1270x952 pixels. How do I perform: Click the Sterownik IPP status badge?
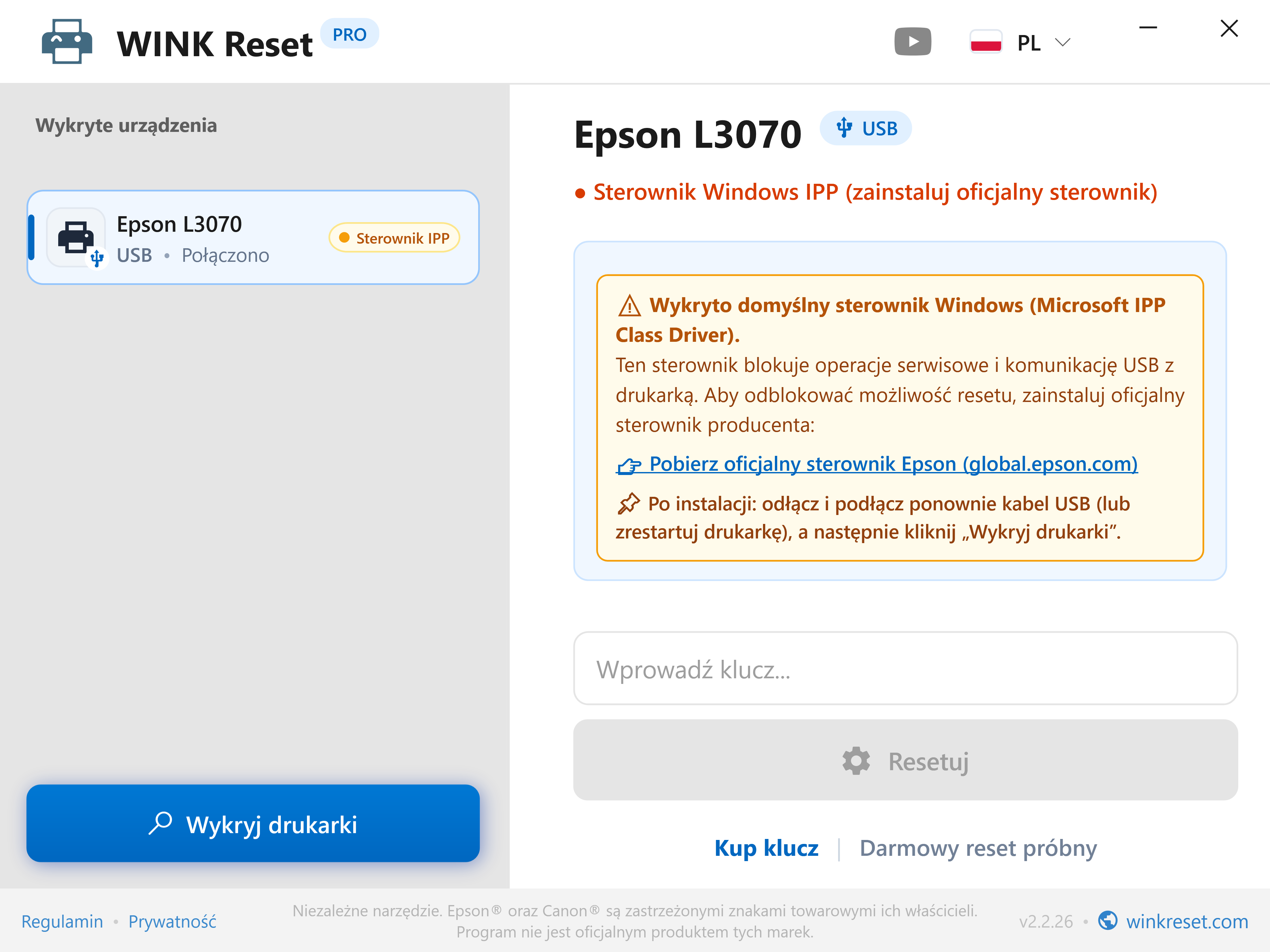pyautogui.click(x=395, y=238)
